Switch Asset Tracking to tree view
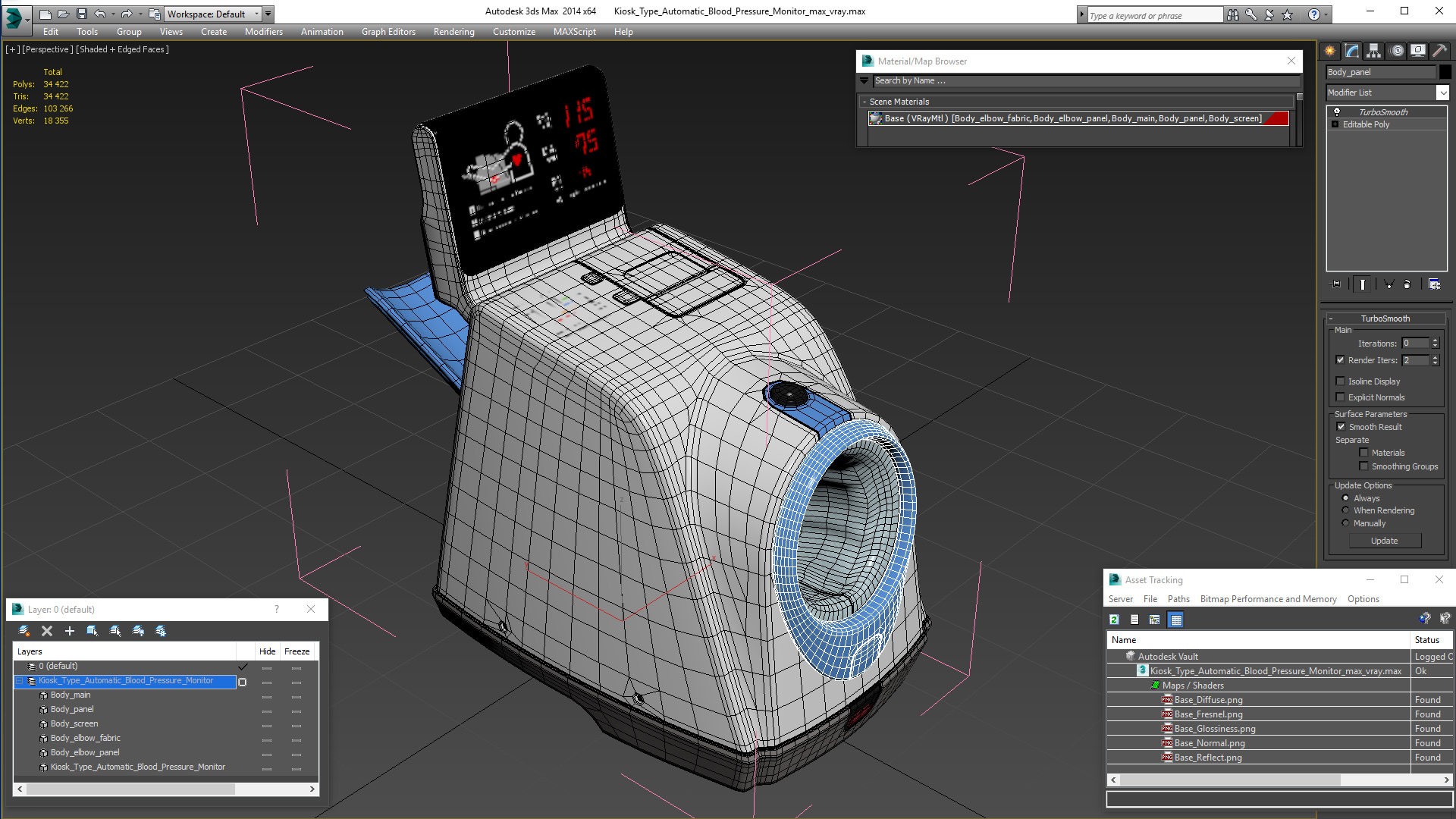This screenshot has width=1456, height=819. (1155, 620)
